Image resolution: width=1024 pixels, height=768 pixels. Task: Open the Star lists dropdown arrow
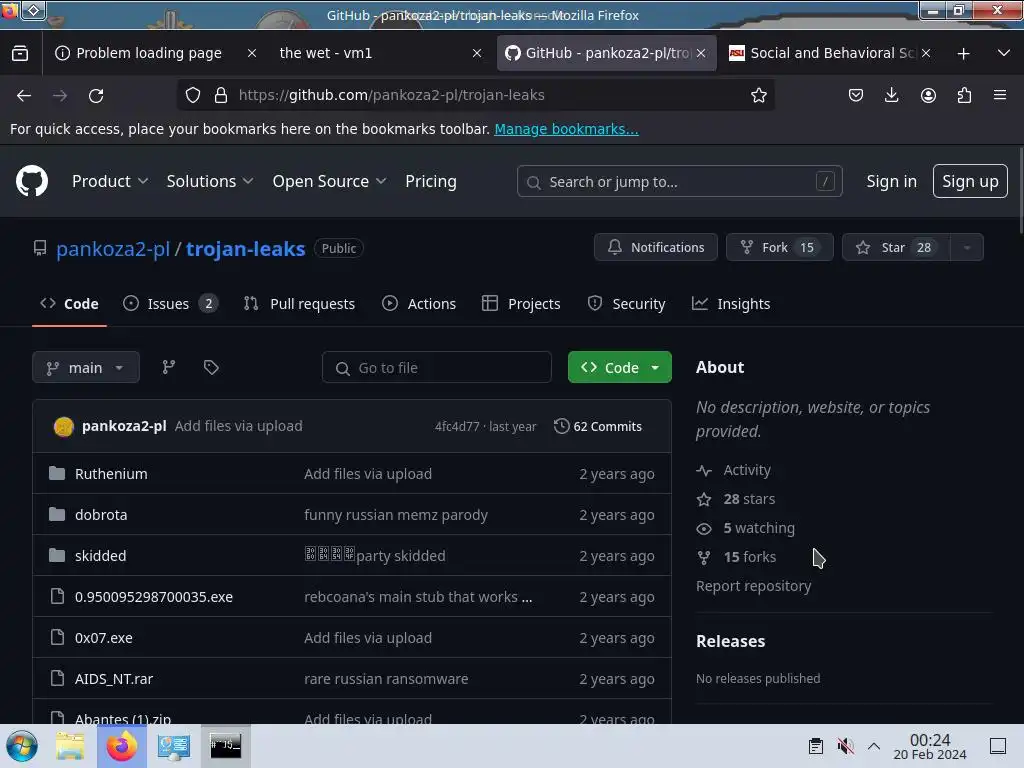click(967, 248)
